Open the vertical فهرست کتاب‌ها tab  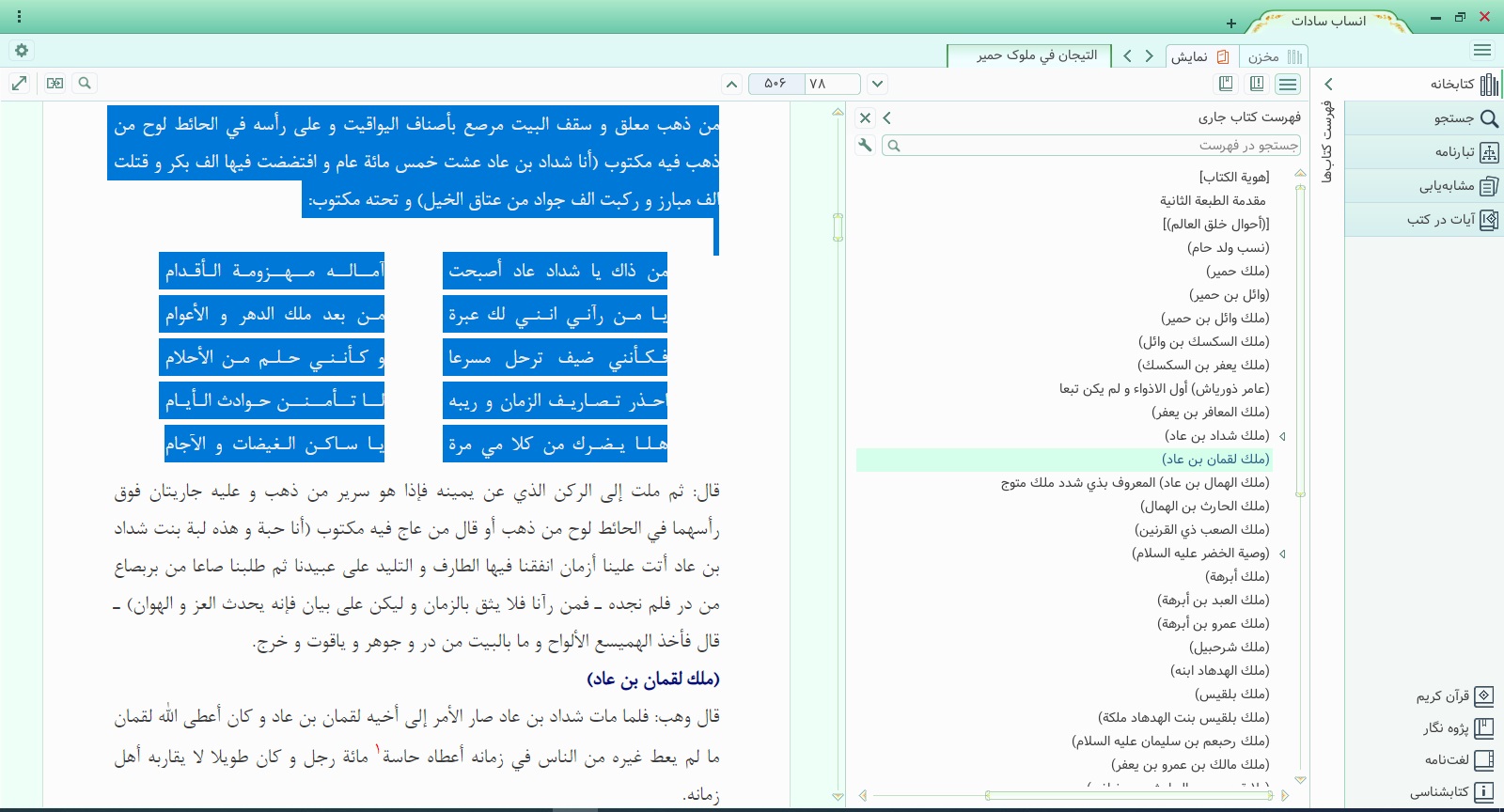tap(1327, 141)
